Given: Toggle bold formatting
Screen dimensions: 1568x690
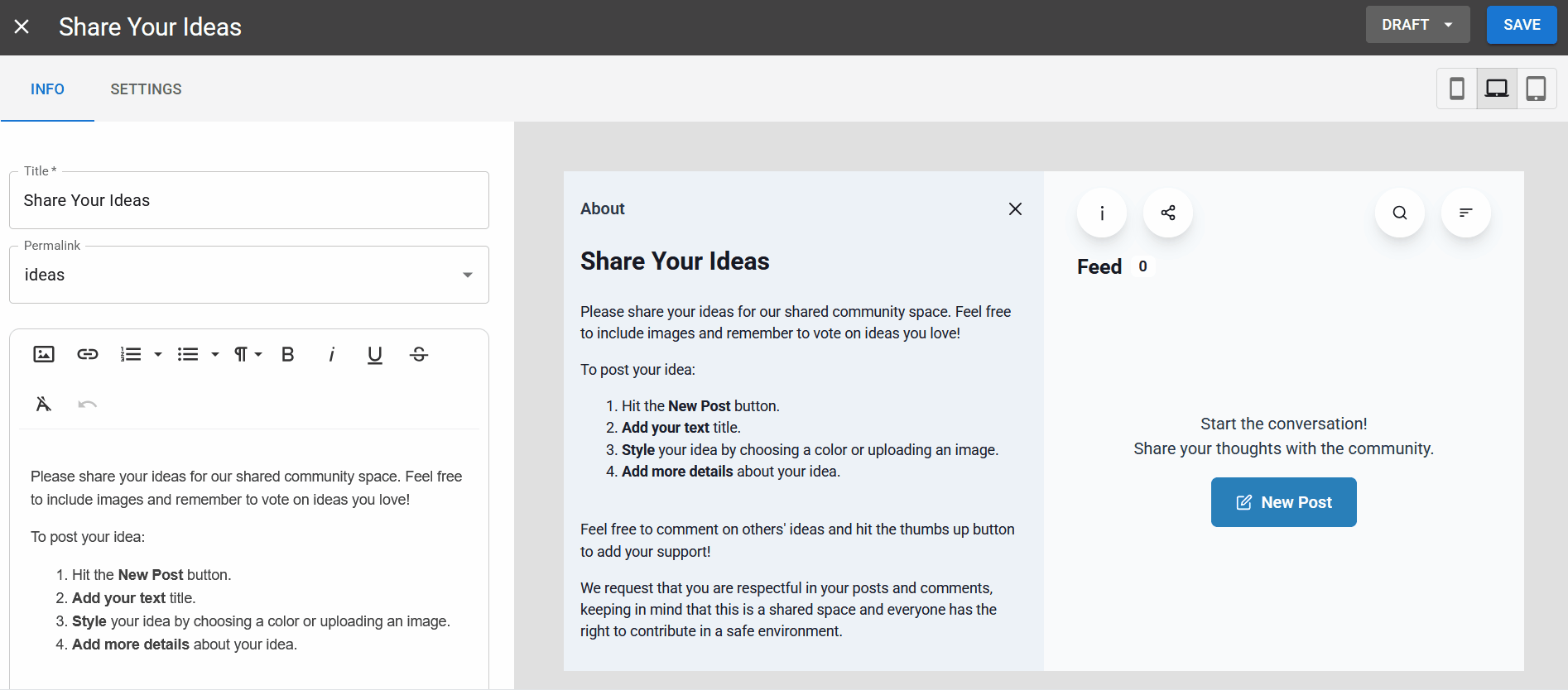Looking at the screenshot, I should [288, 354].
